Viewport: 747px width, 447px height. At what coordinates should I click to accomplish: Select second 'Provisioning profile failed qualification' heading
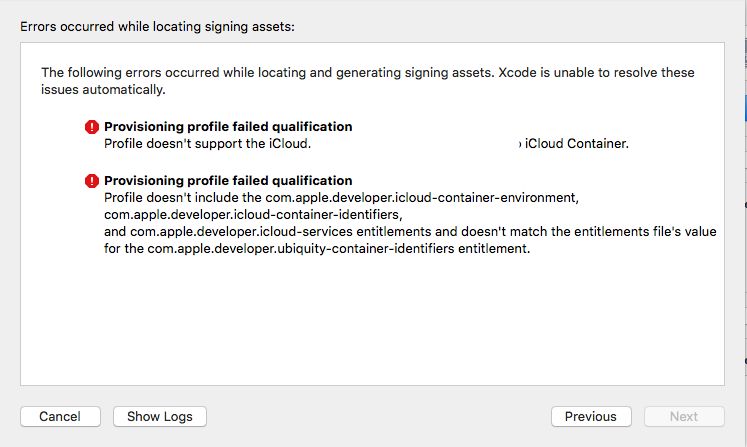(x=228, y=181)
